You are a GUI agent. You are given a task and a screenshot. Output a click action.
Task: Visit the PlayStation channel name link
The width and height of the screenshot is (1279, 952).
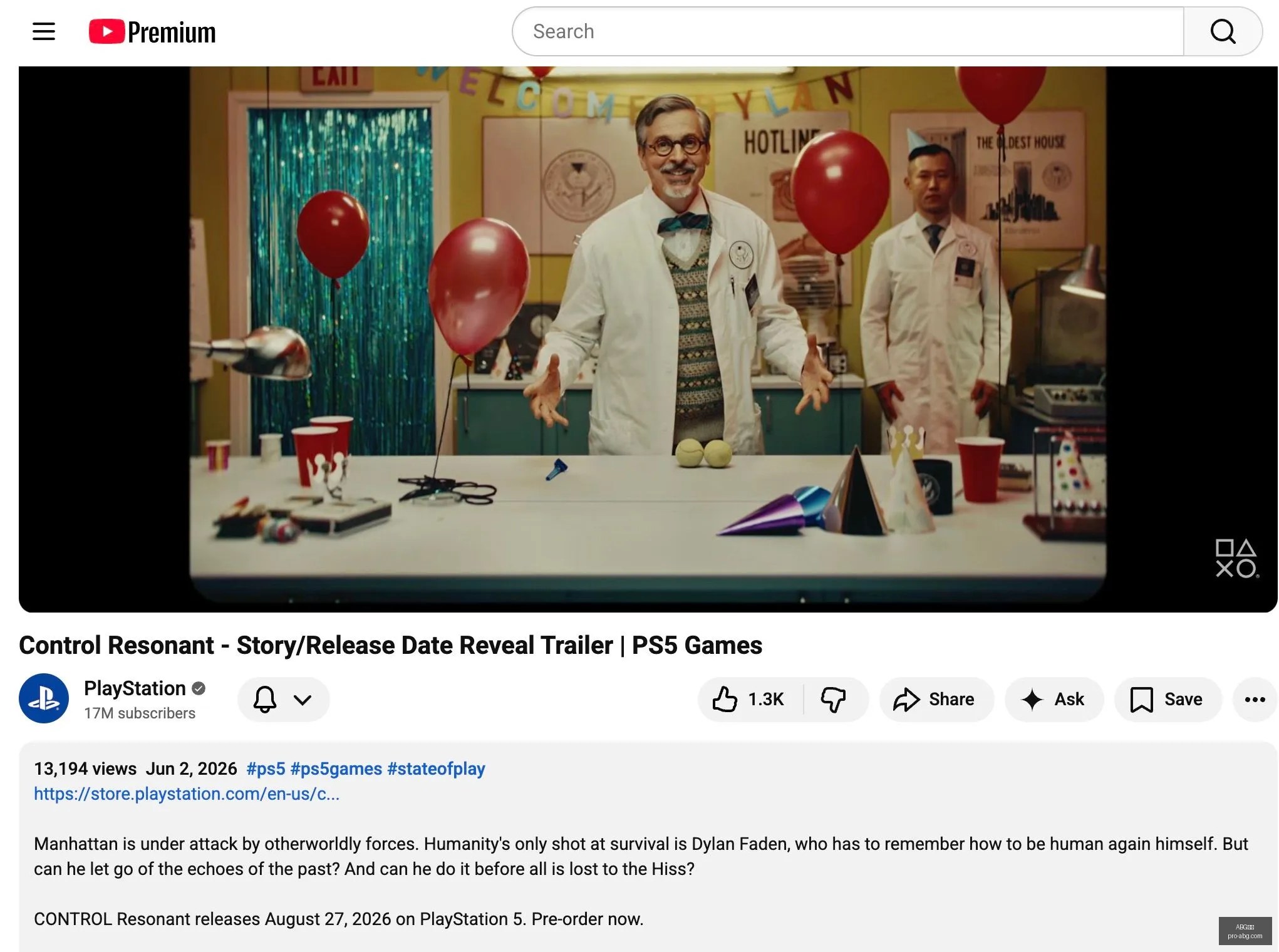(135, 688)
